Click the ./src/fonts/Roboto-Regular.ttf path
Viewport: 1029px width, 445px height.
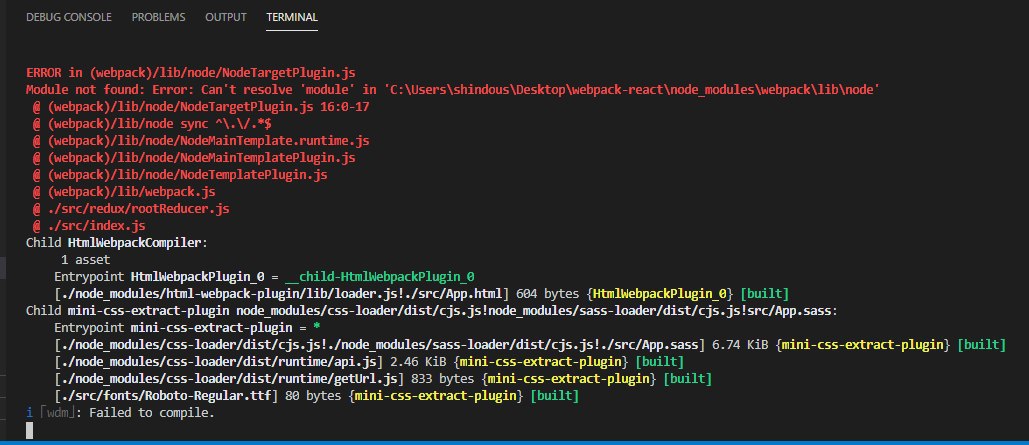coord(167,396)
